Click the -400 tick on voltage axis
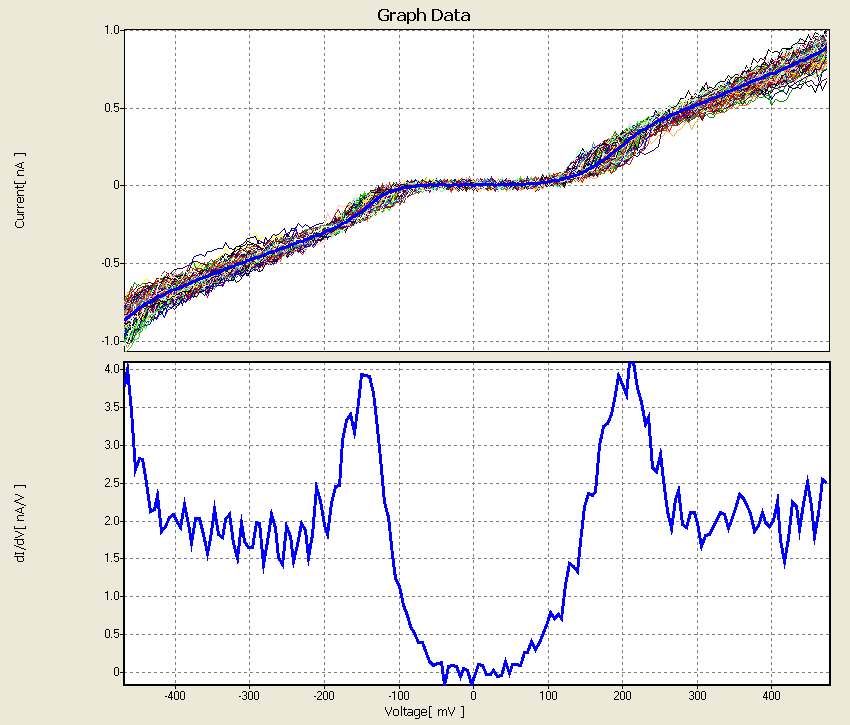The width and height of the screenshot is (850, 725). (175, 695)
